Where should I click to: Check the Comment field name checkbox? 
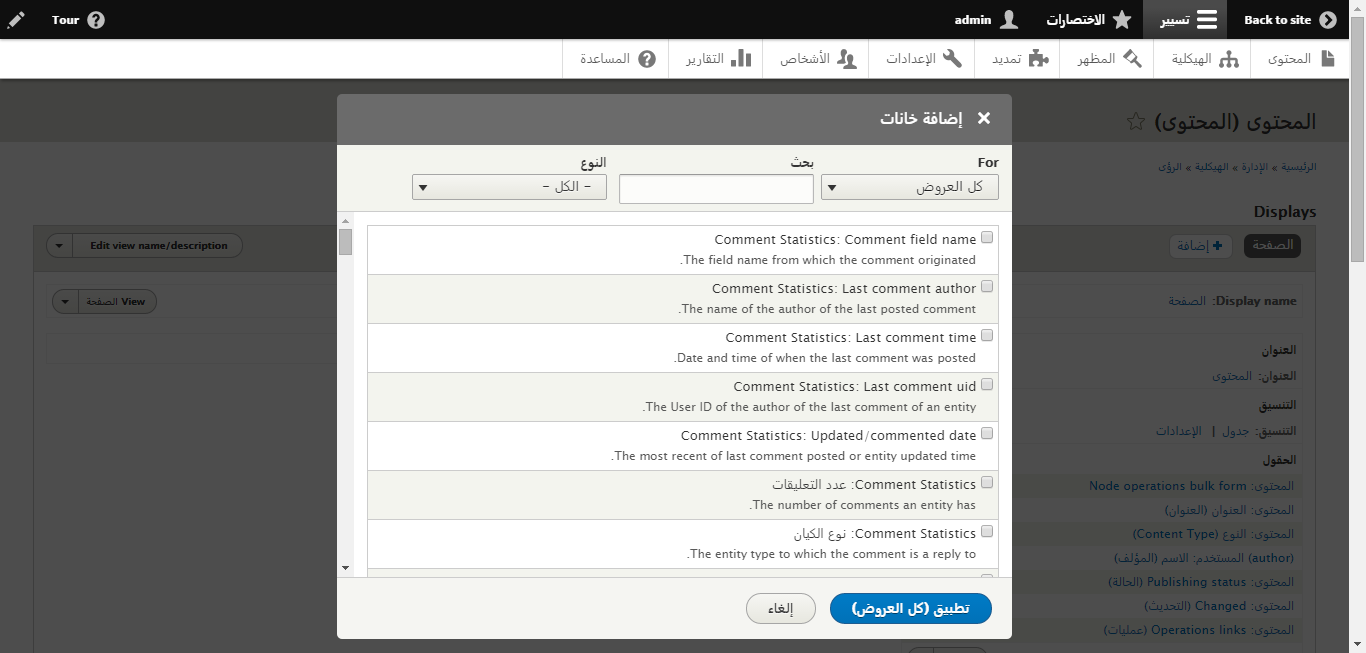(x=987, y=238)
